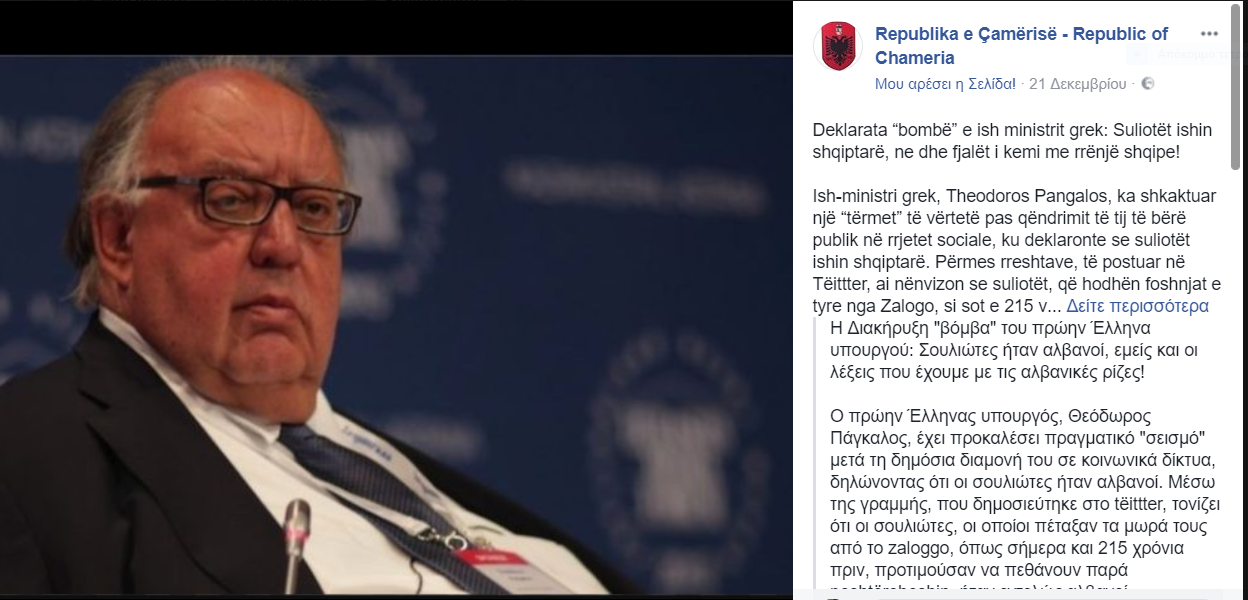Open 'Republika e Çamërisë - Republic of Chameria' page

tap(1021, 46)
